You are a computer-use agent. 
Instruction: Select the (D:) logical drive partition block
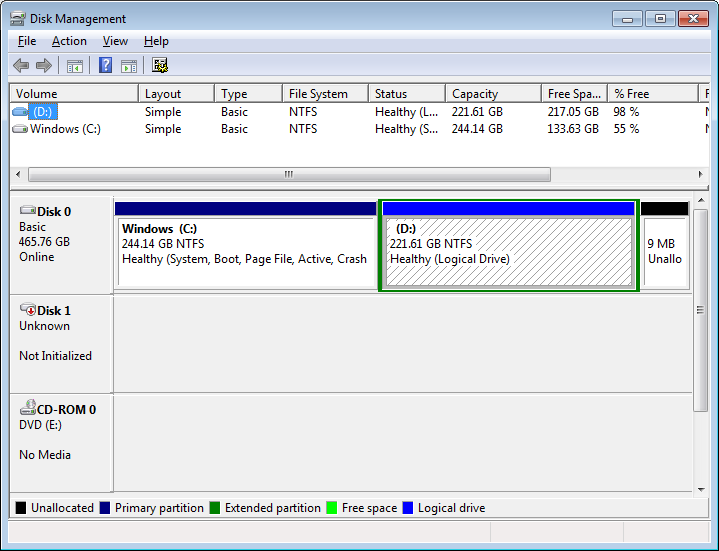pos(509,245)
